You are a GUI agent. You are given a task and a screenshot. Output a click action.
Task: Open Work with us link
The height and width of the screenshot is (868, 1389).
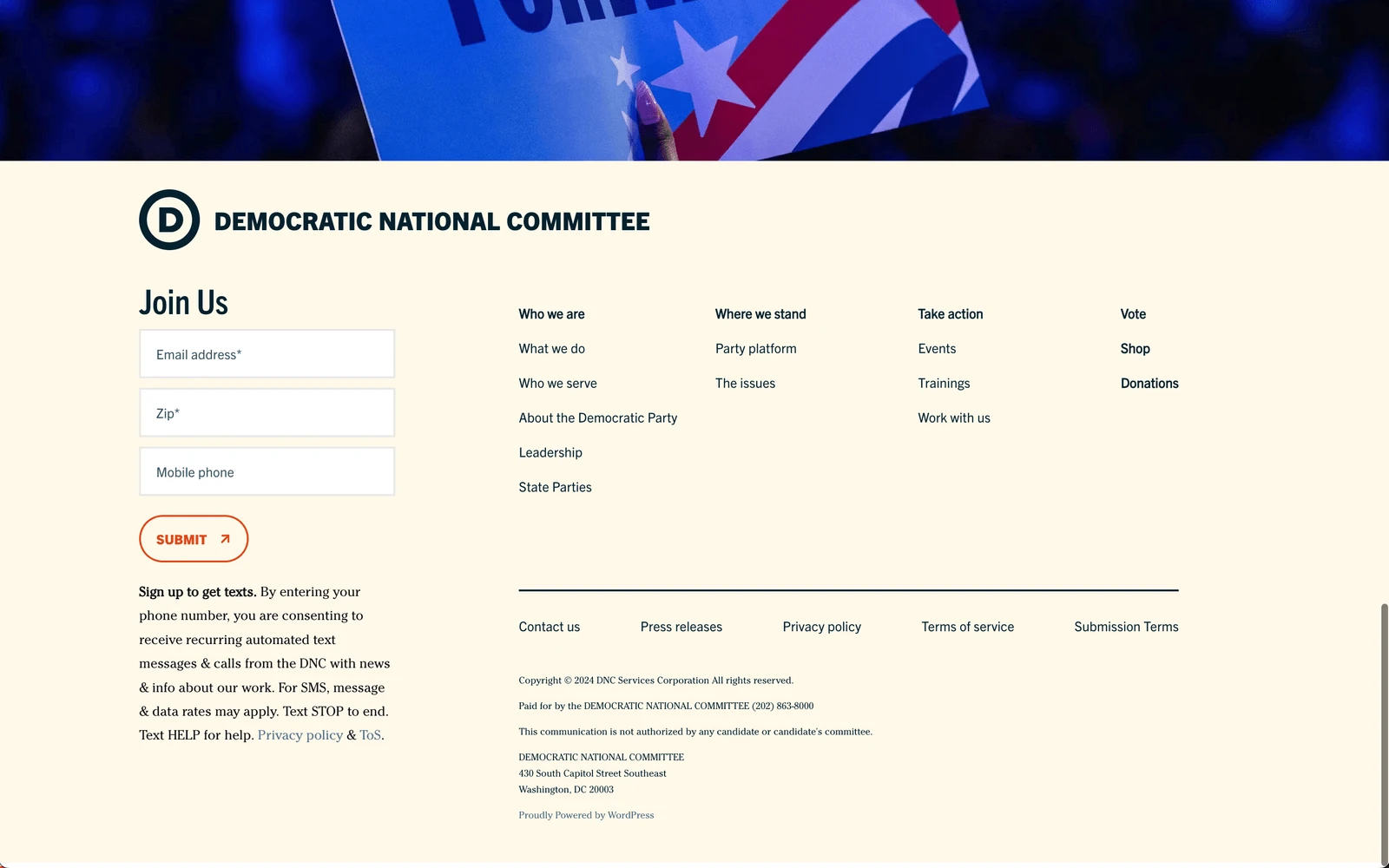[x=954, y=418]
